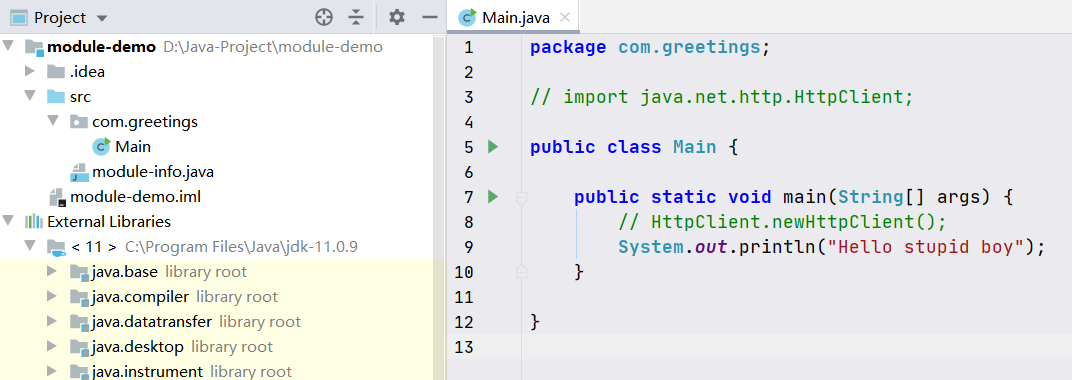Viewport: 1072px width, 380px height.
Task: Click the src folder icon
Action: (x=56, y=96)
